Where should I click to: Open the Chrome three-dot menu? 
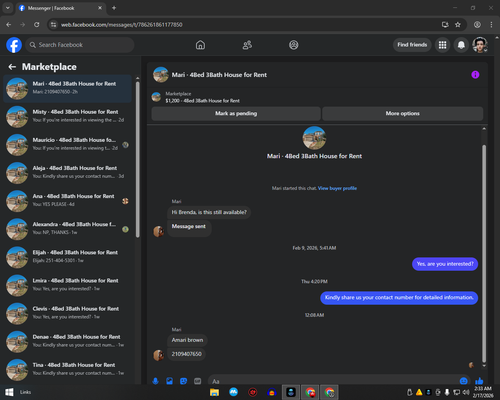pyautogui.click(x=491, y=25)
